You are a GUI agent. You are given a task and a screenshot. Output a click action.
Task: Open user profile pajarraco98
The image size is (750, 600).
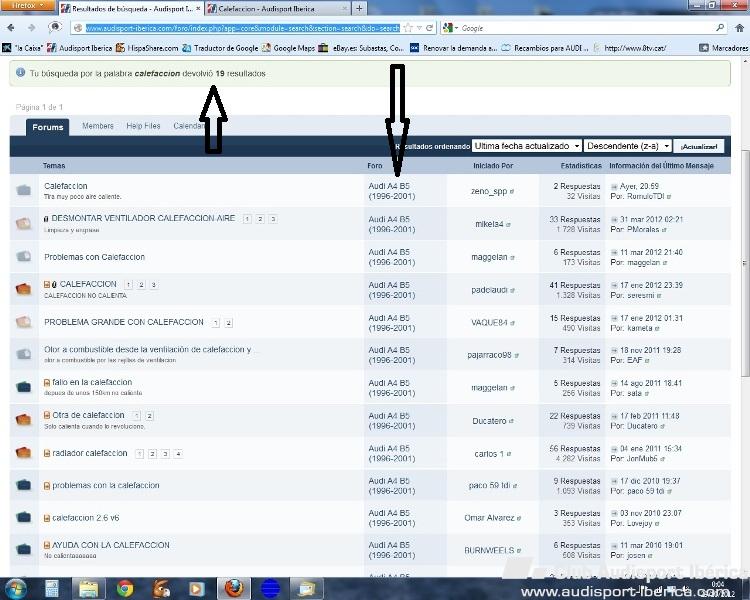(x=489, y=355)
